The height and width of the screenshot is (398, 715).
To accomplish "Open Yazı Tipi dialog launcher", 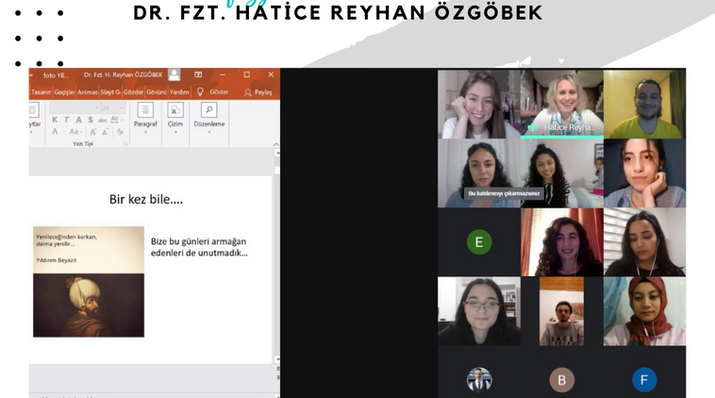I will click(x=125, y=144).
